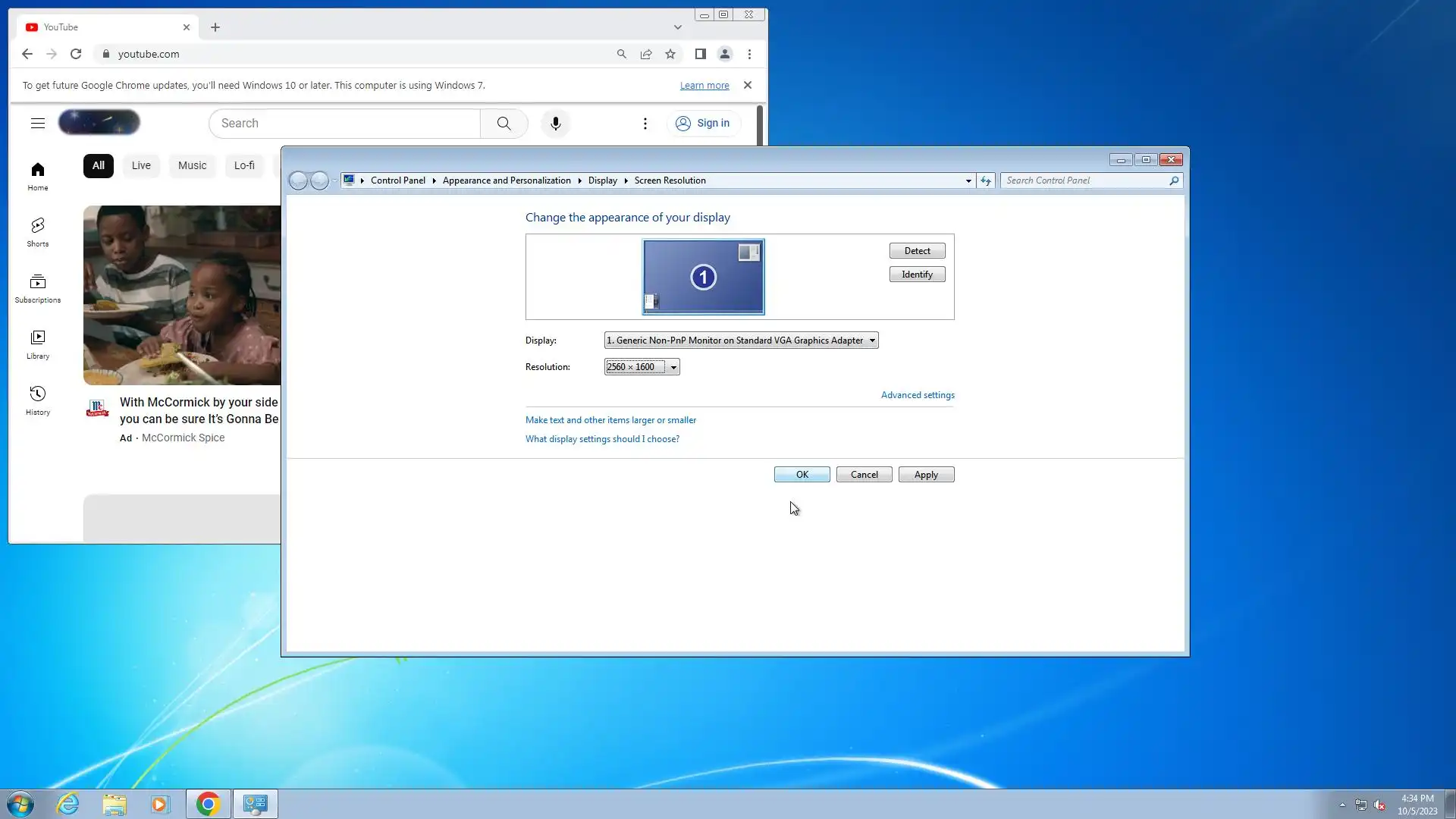This screenshot has width=1456, height=819.
Task: Click the Search Control Panel field
Action: pos(1084,180)
